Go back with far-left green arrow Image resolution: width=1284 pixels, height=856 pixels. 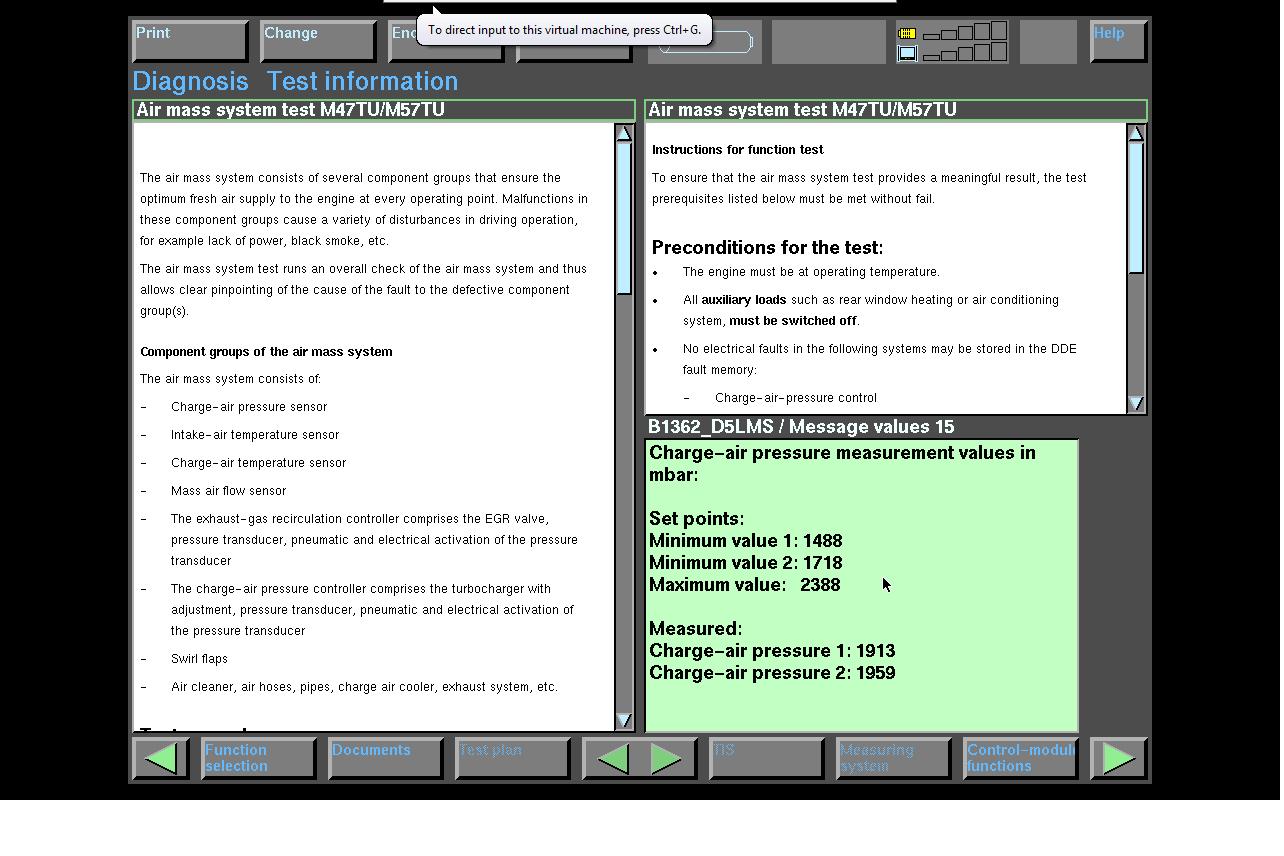click(x=161, y=759)
